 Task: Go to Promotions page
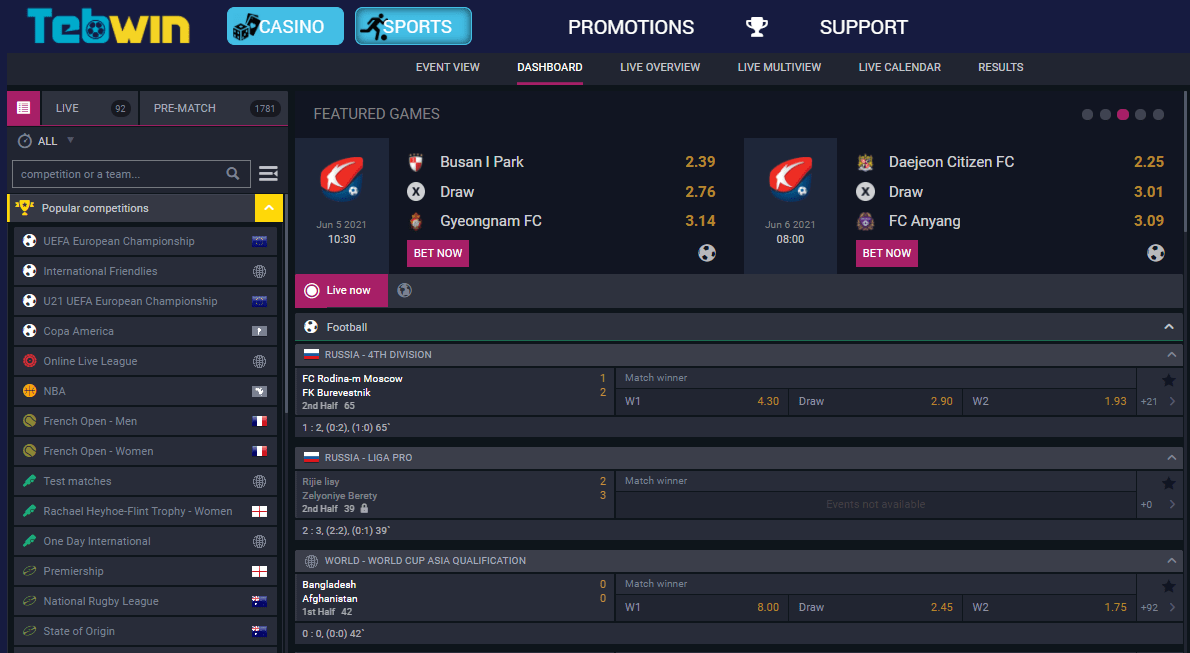coord(631,27)
